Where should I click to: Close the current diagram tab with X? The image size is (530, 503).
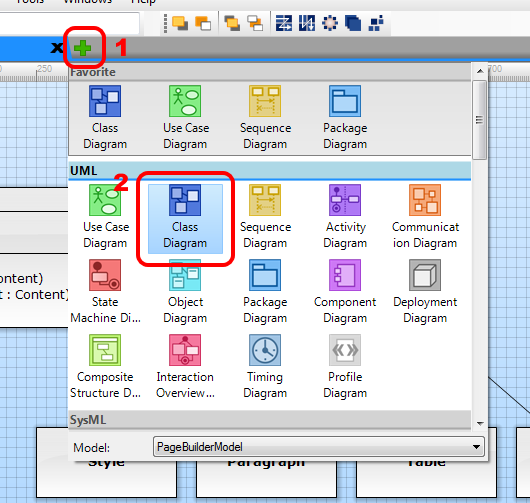point(56,48)
